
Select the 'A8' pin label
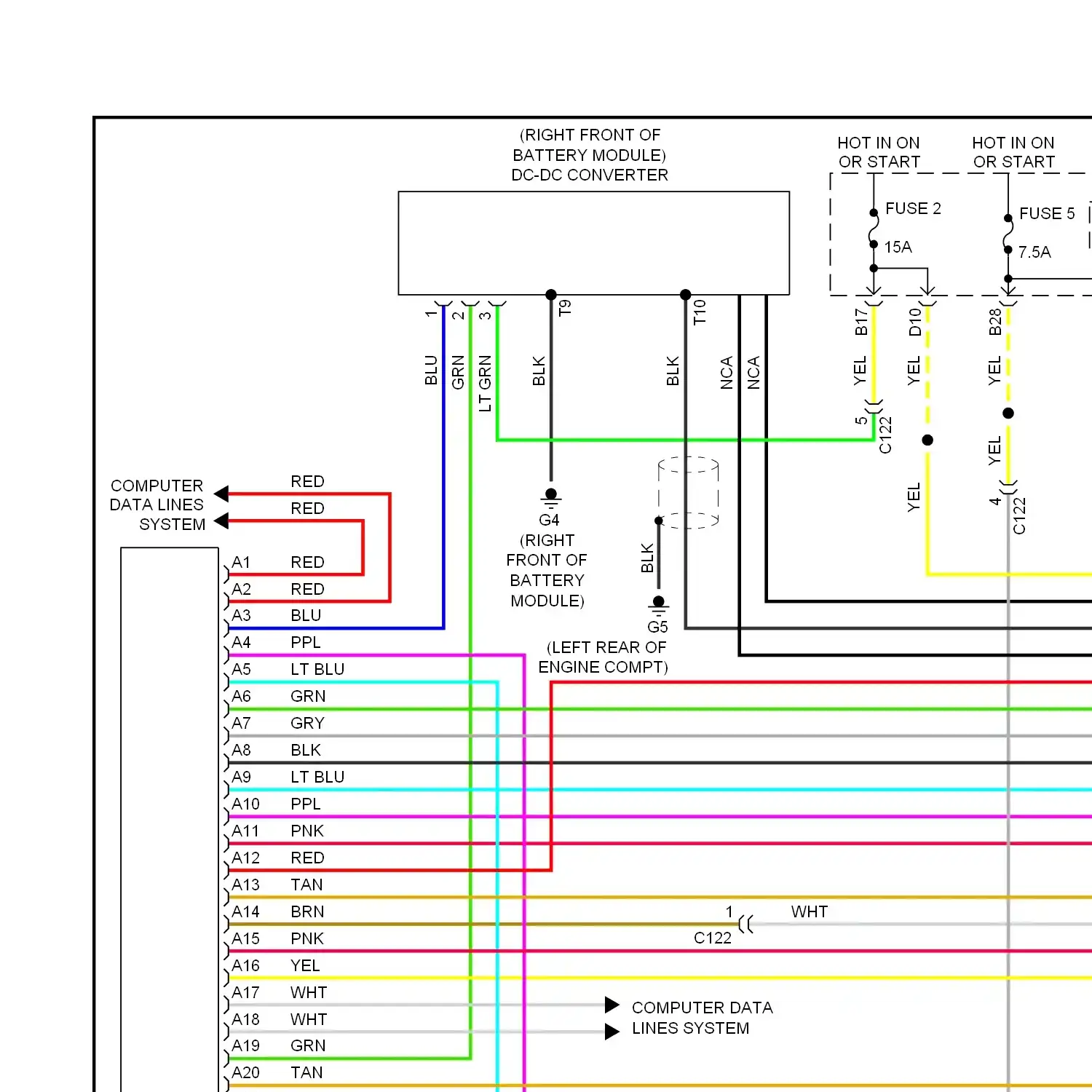point(241,751)
